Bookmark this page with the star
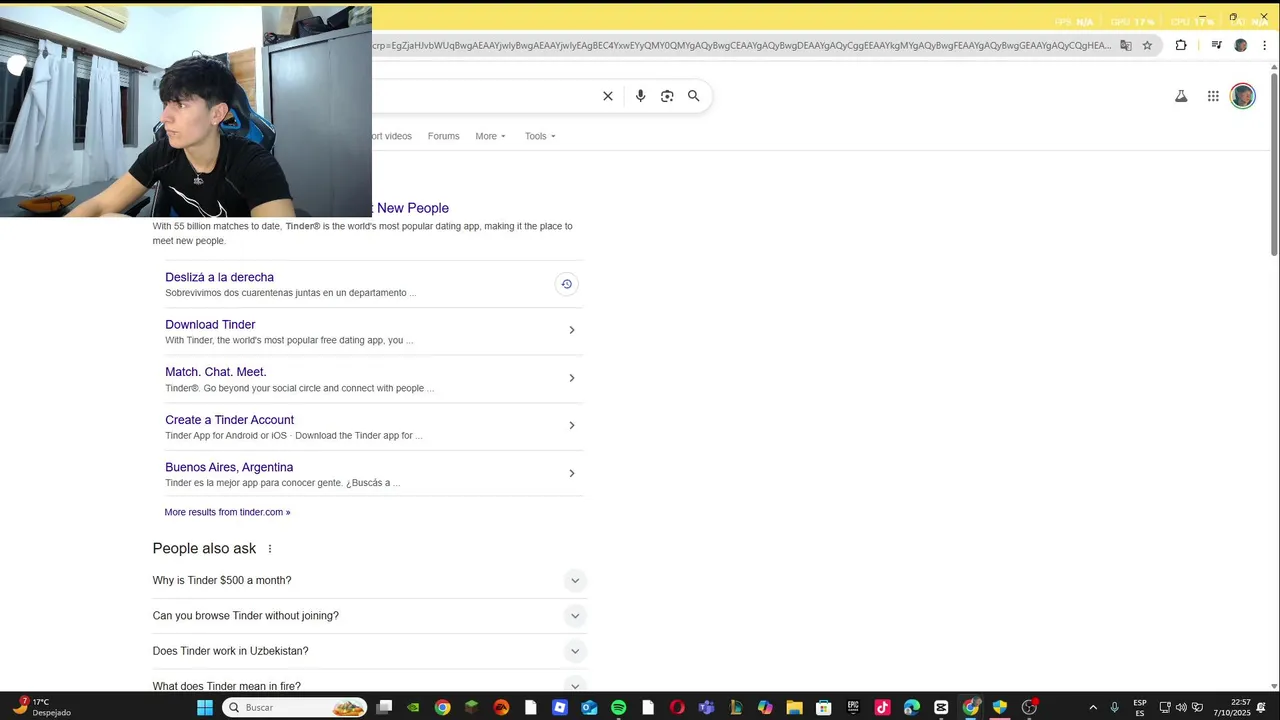 pyautogui.click(x=1147, y=45)
